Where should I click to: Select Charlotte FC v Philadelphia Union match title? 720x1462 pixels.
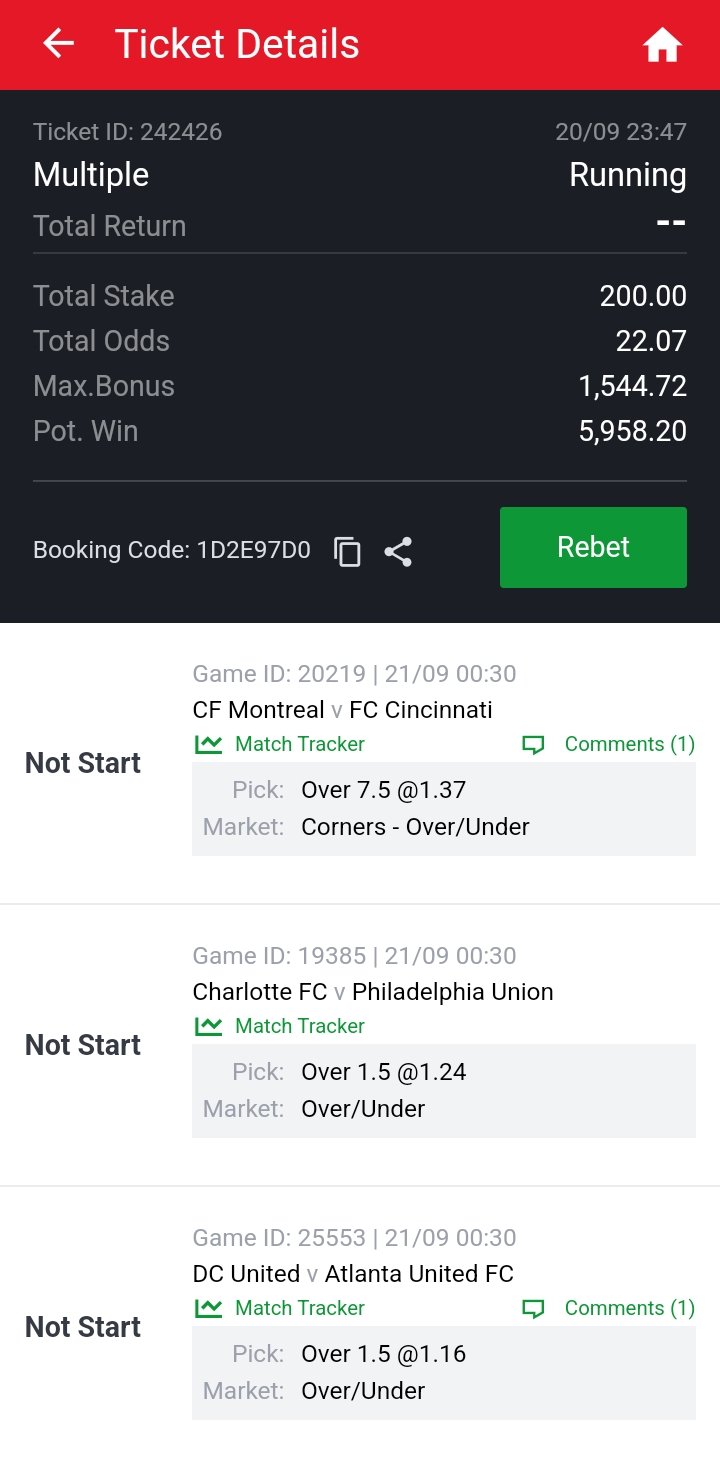tap(372, 992)
